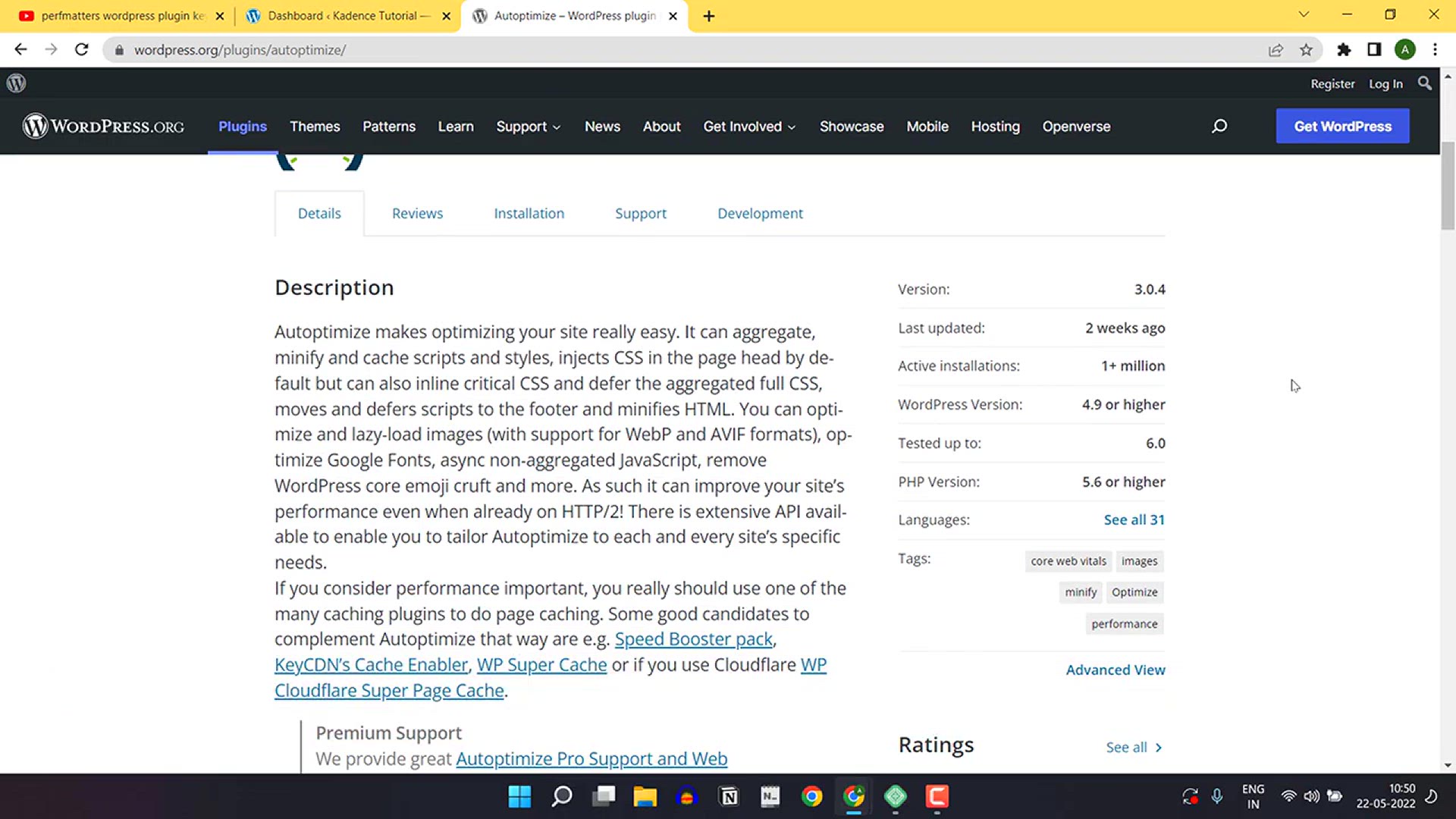The image size is (1456, 819).
Task: Switch to the Development tab
Action: tap(760, 214)
